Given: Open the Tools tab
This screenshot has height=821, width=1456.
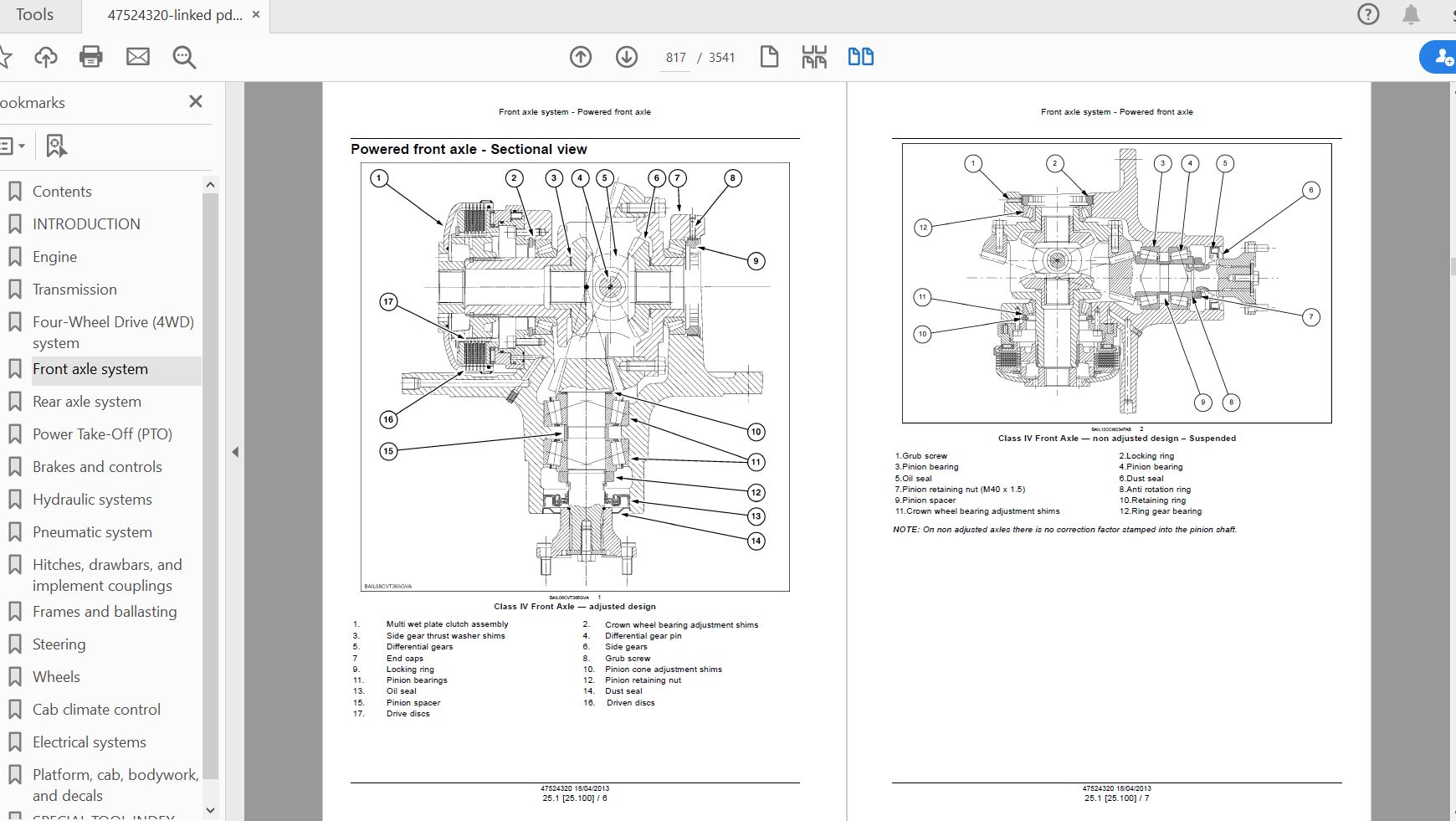Looking at the screenshot, I should (x=34, y=14).
